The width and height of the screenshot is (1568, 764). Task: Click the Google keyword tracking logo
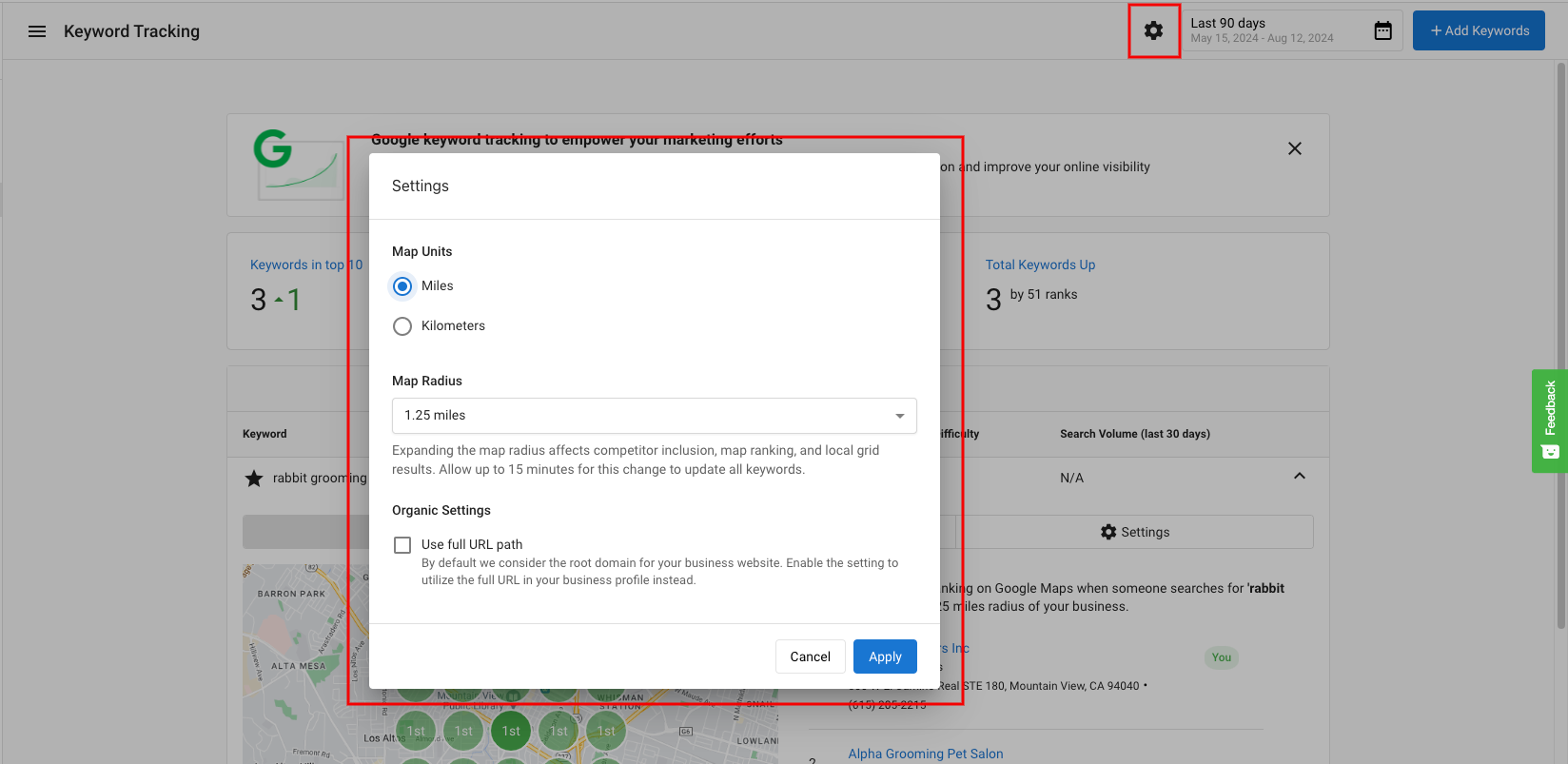(297, 165)
